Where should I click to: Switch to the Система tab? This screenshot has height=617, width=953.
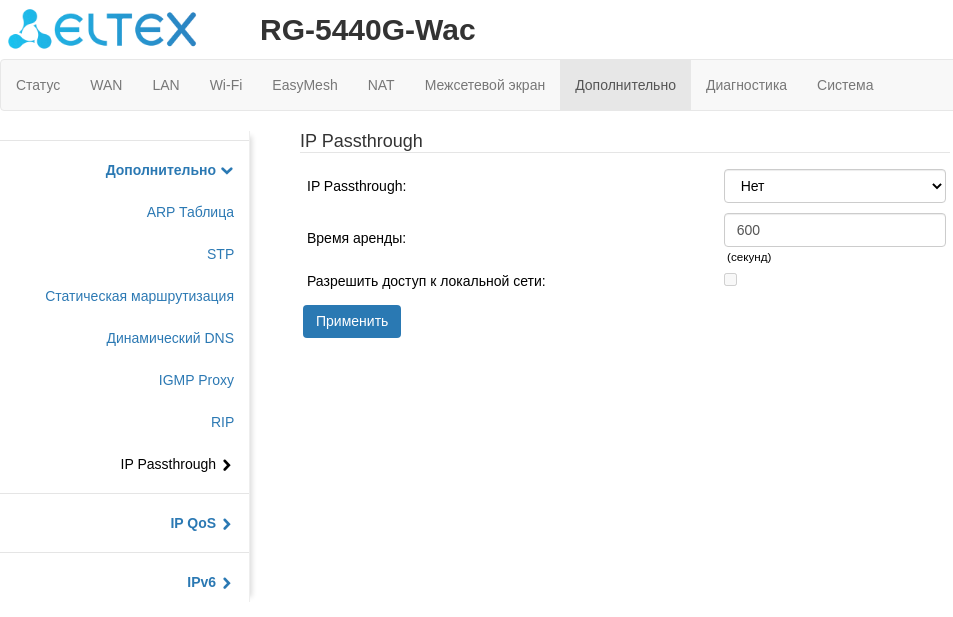(845, 85)
